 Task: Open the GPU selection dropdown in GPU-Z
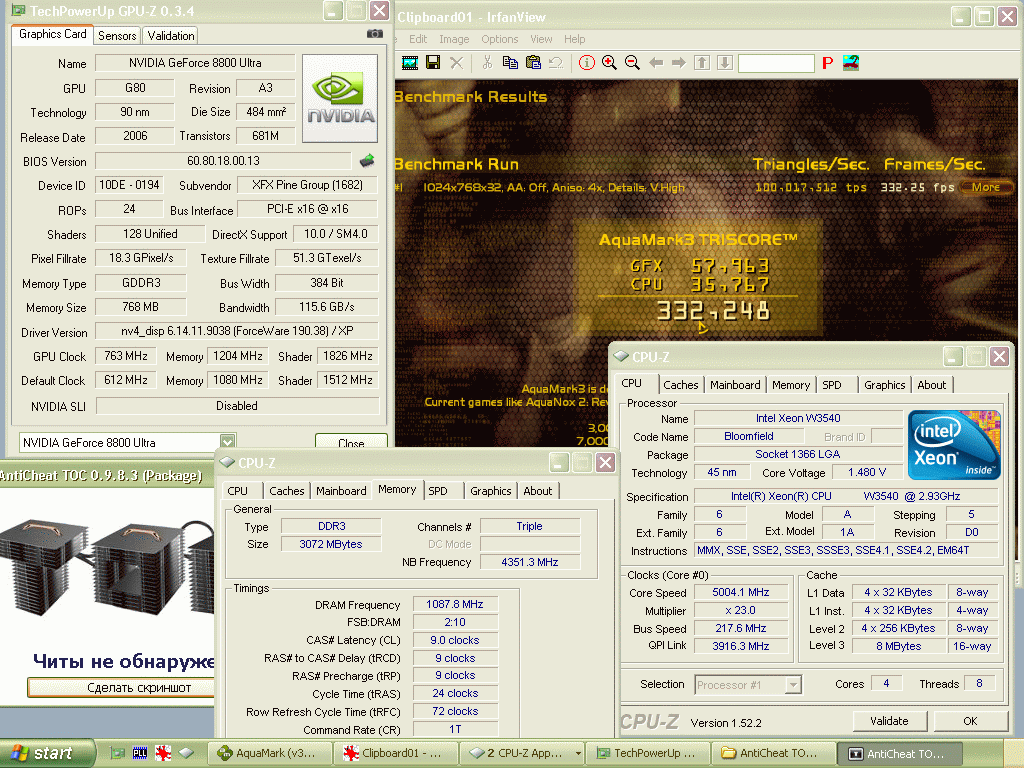227,442
